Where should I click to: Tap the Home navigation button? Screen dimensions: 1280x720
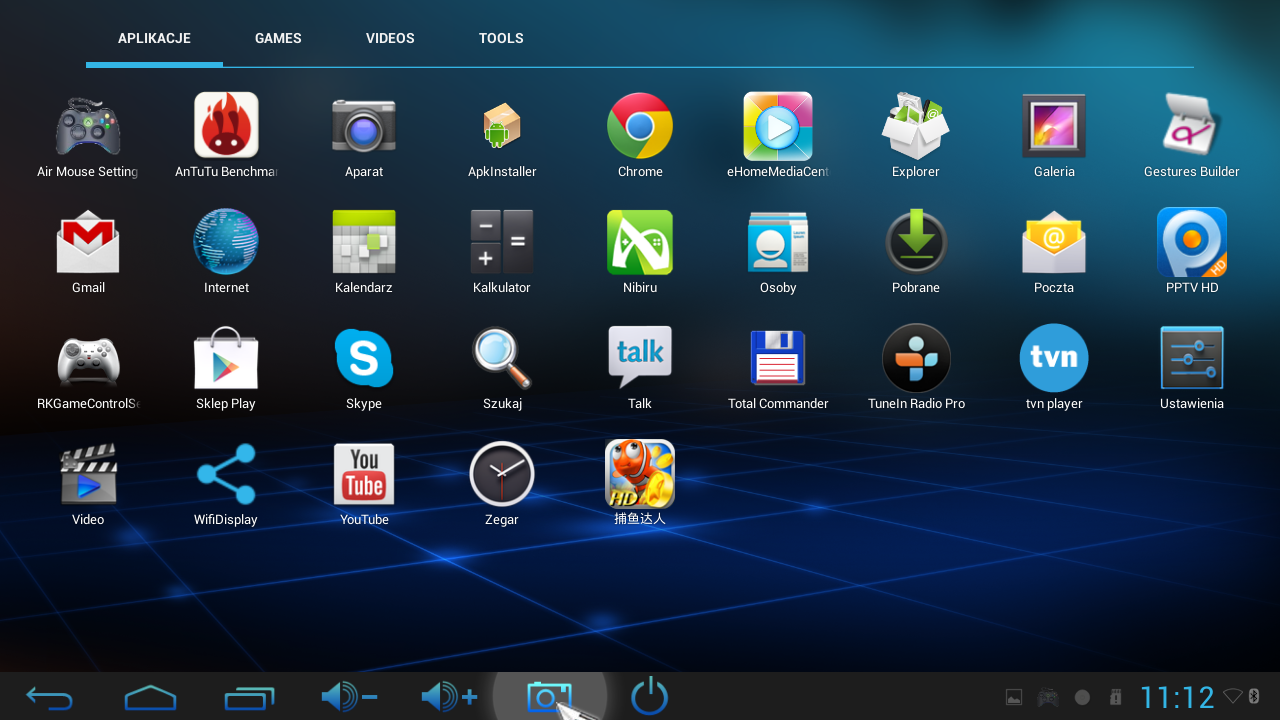click(x=150, y=697)
